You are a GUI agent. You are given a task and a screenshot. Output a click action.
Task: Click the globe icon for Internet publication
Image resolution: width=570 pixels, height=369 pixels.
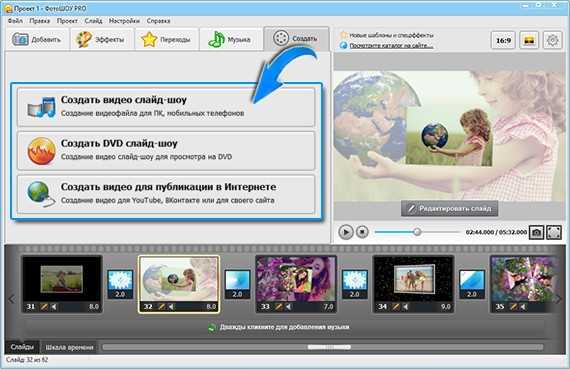click(41, 194)
